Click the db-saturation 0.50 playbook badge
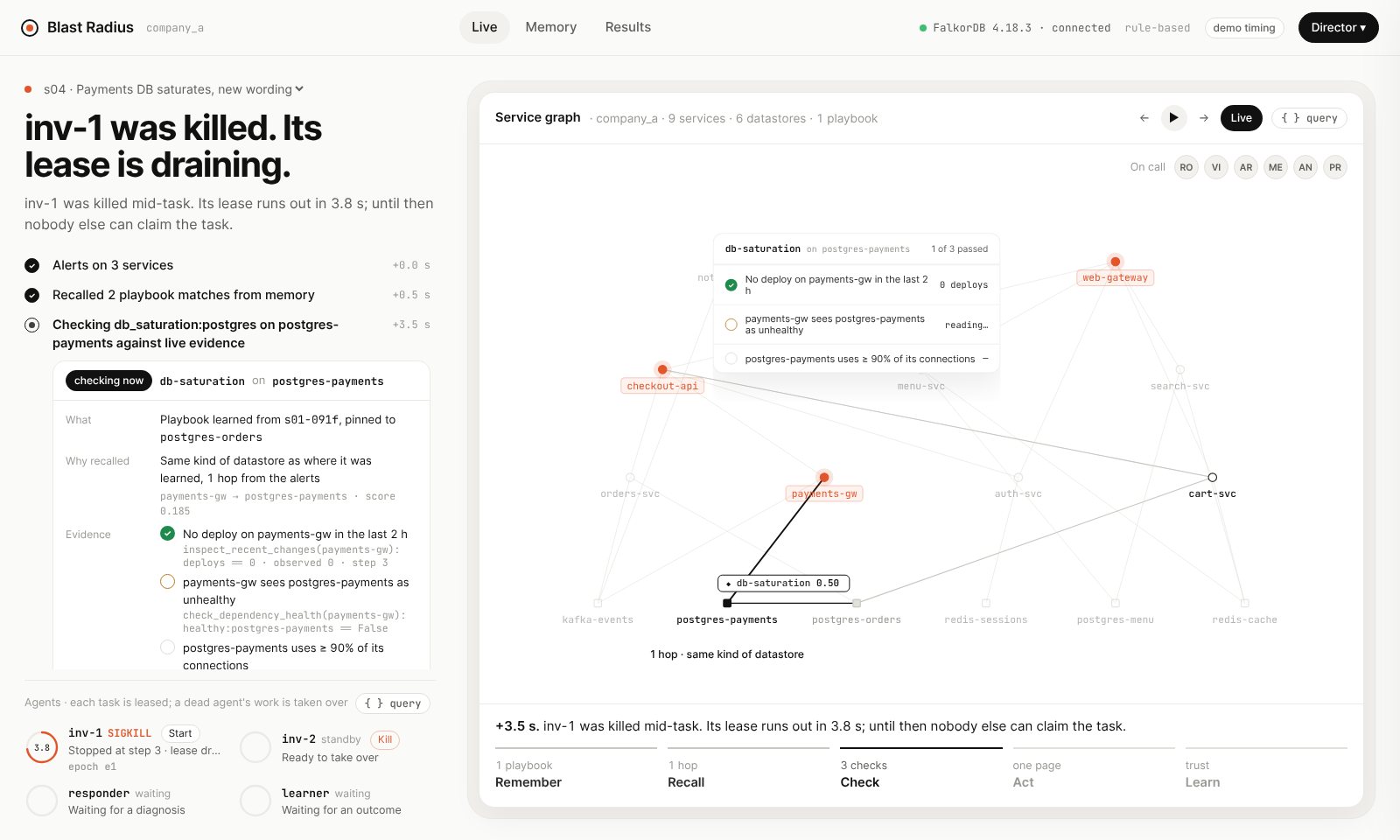The height and width of the screenshot is (840, 1400). [783, 583]
